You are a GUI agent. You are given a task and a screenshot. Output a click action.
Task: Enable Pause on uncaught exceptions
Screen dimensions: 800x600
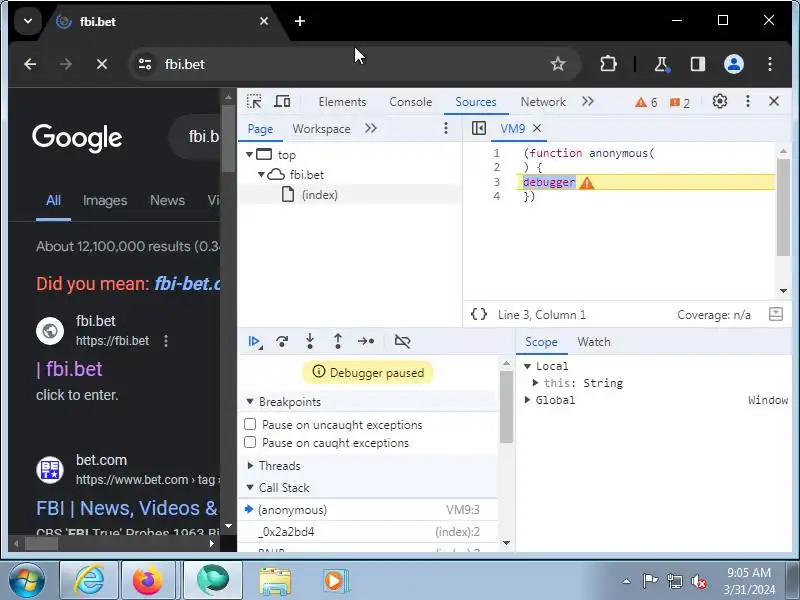pyautogui.click(x=250, y=424)
